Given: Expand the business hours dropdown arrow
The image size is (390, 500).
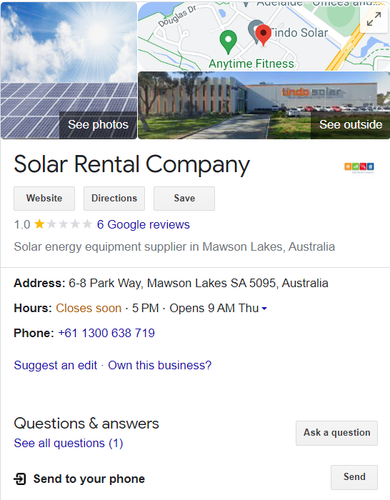Looking at the screenshot, I should [x=264, y=309].
